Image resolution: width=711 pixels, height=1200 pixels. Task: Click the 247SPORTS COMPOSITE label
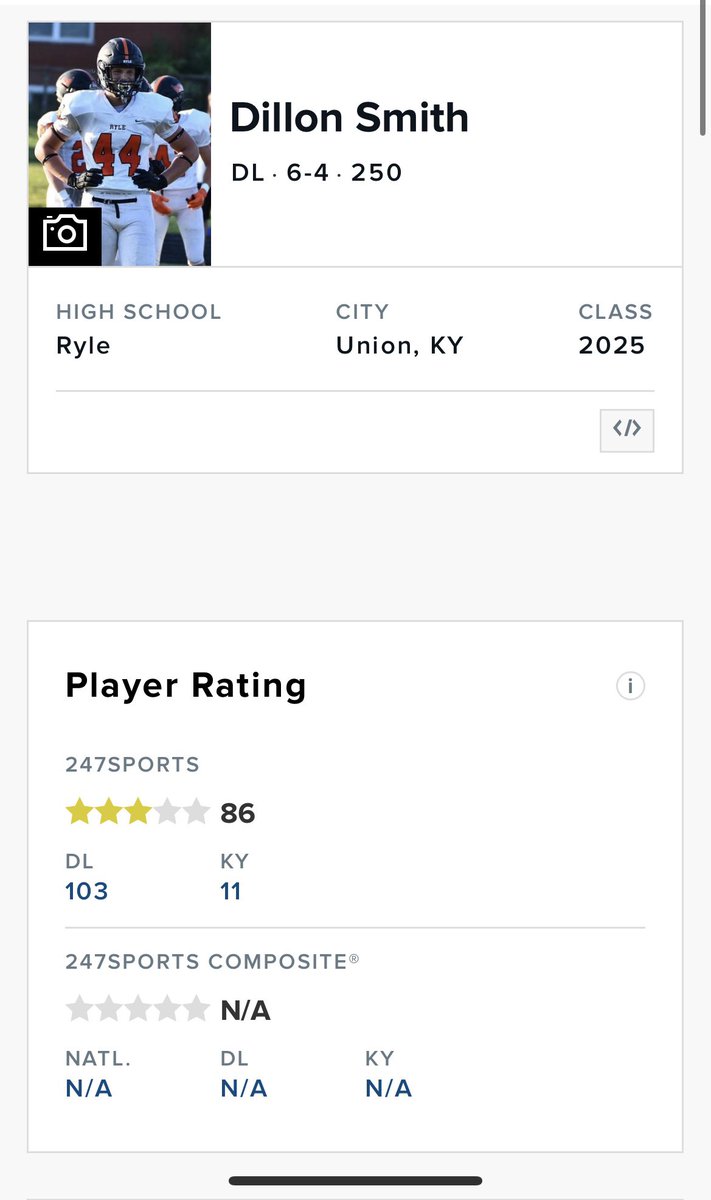tap(213, 961)
